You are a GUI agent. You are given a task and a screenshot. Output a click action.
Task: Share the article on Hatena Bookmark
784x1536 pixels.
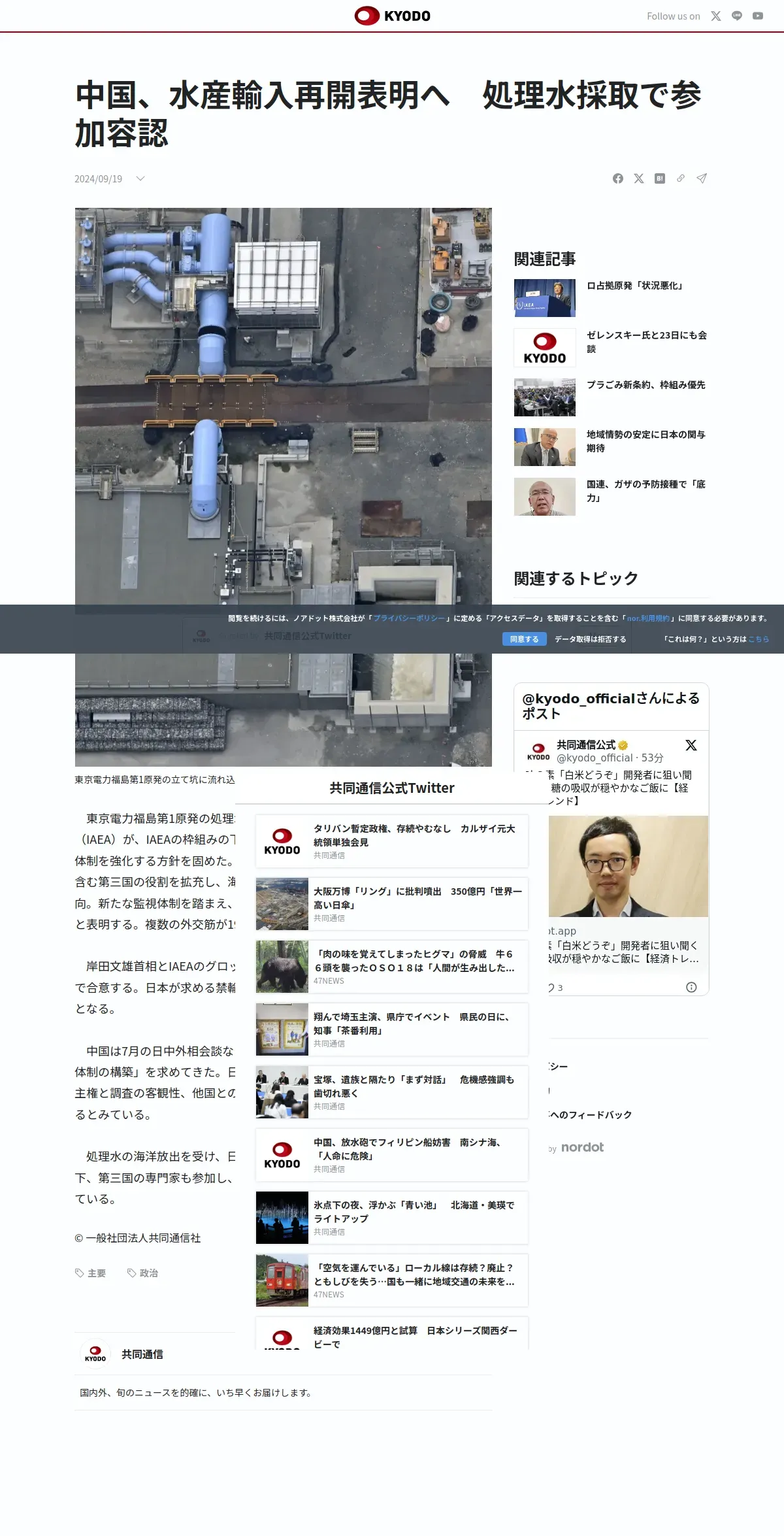660,178
